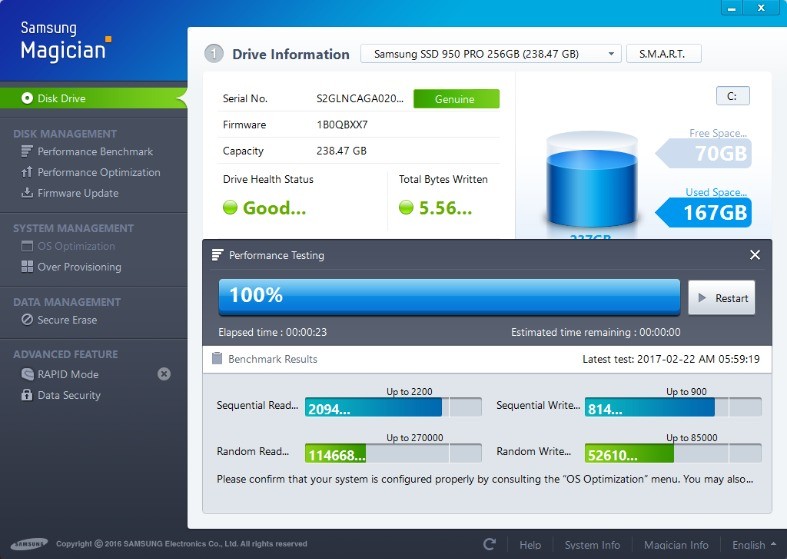Click the 167GB used space label
Viewport: 787px width, 559px height.
pyautogui.click(x=704, y=212)
